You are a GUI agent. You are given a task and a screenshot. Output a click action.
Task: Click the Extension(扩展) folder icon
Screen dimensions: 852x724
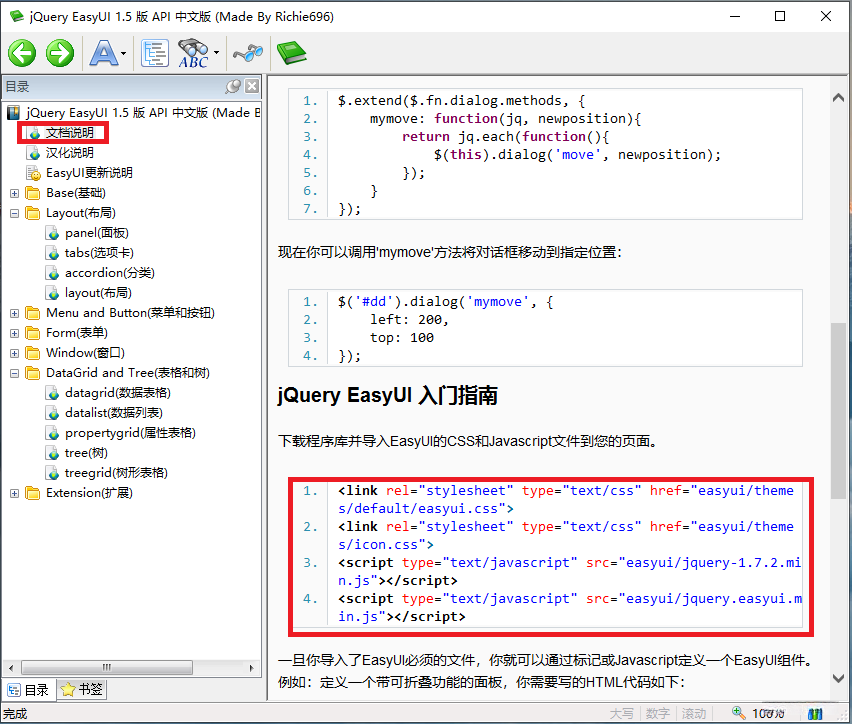tap(33, 494)
